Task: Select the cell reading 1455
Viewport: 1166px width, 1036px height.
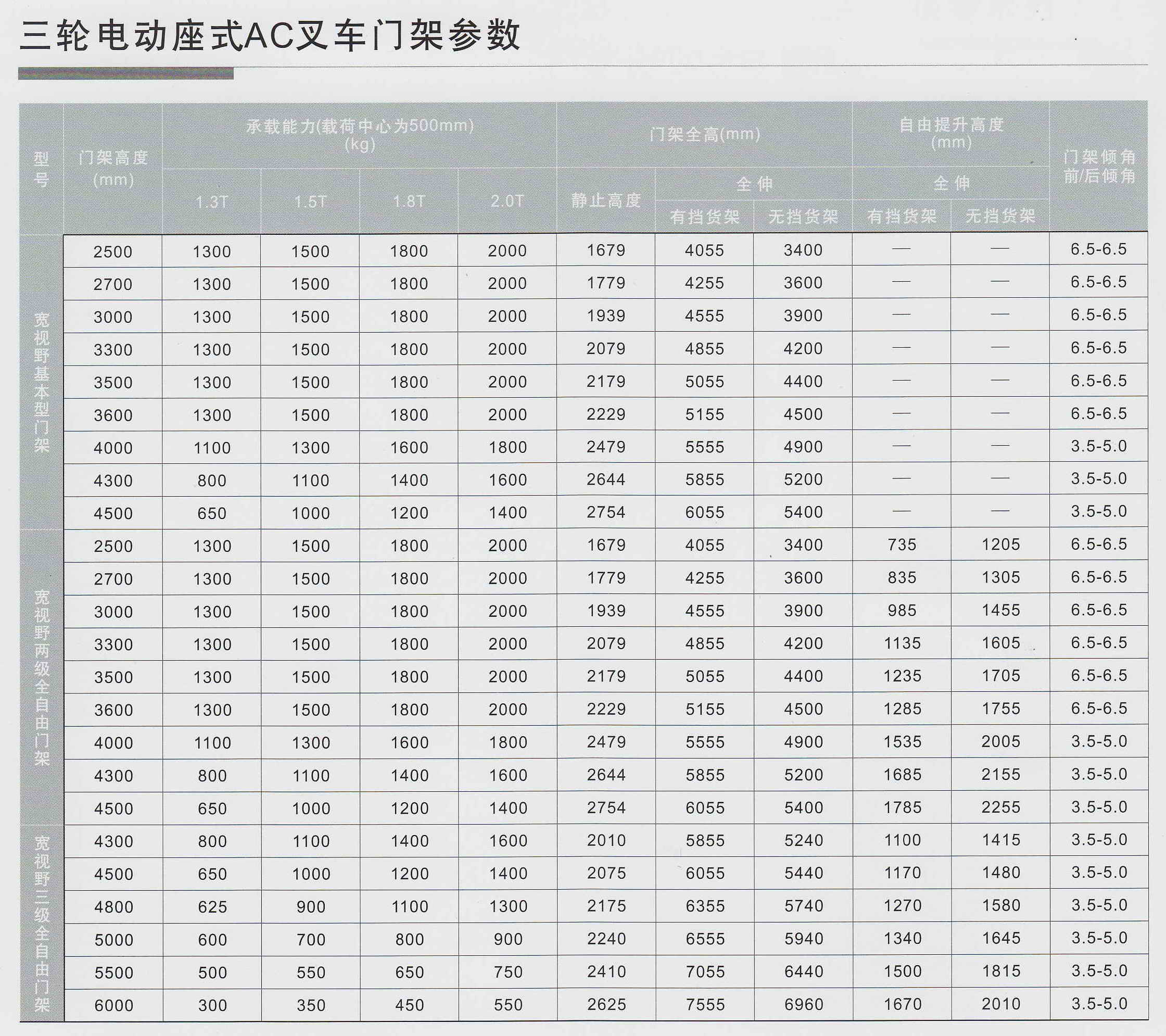Action: point(1000,610)
